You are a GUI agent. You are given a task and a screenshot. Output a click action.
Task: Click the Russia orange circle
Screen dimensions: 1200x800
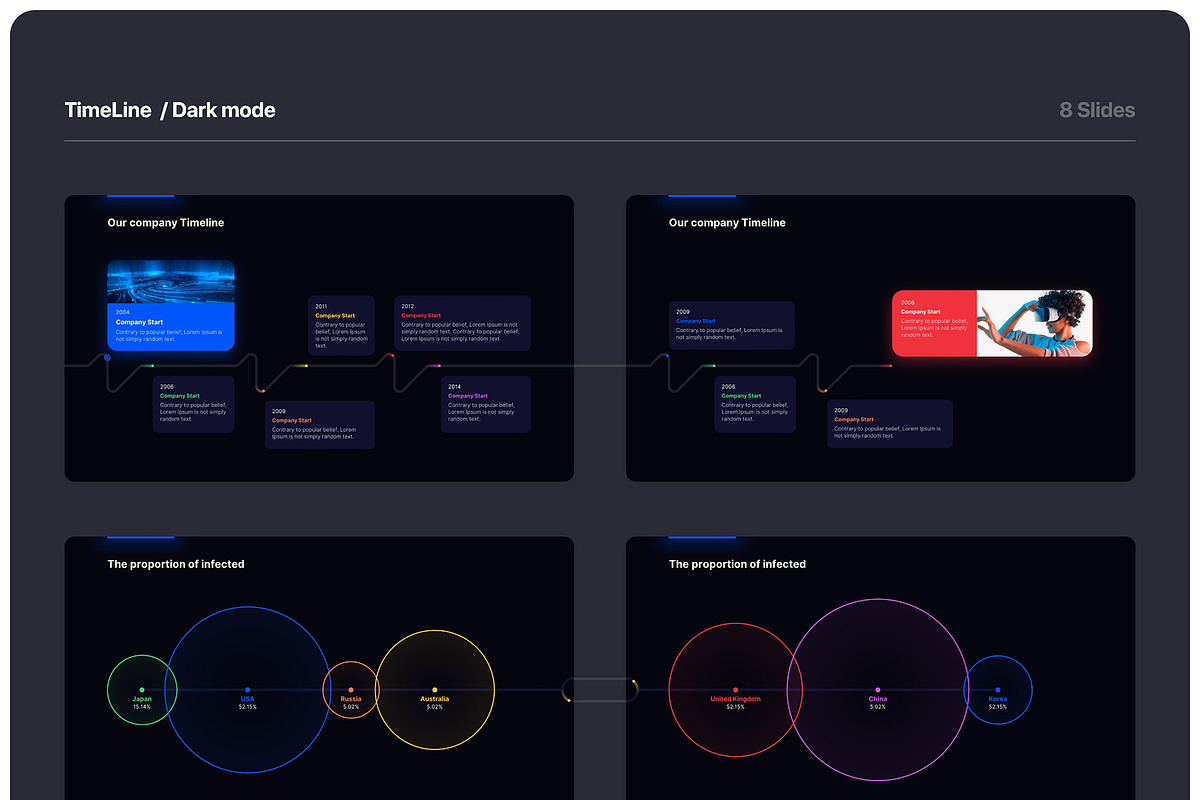[351, 690]
